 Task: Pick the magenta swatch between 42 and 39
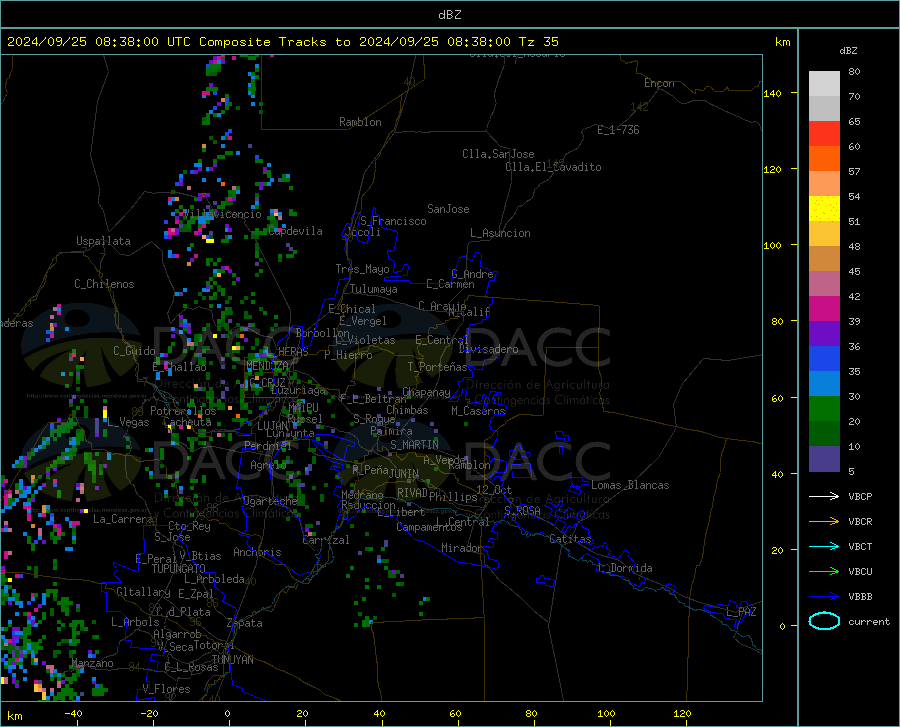[x=824, y=309]
